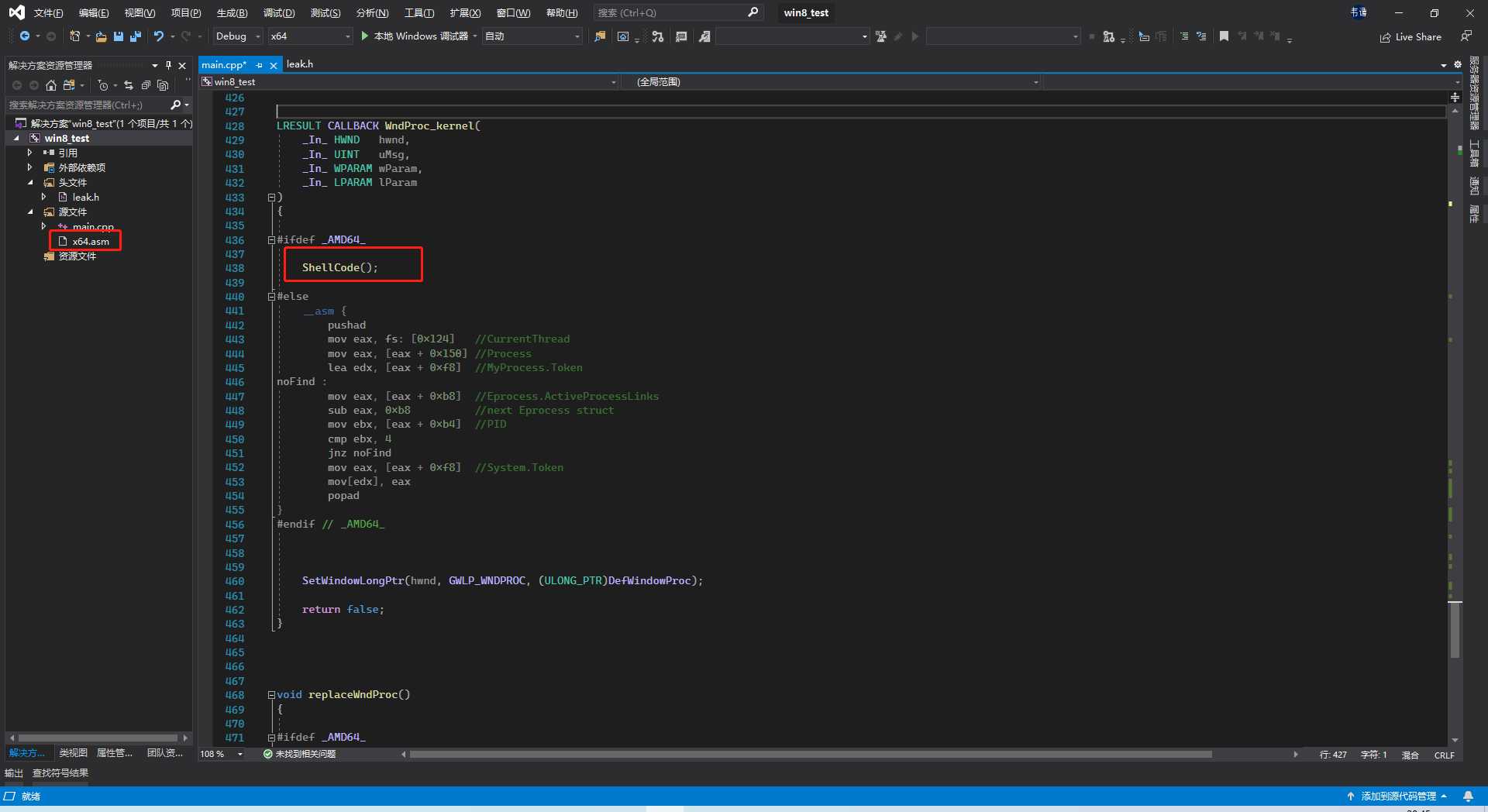Click 添加到源代码管理 in status bar
The height and width of the screenshot is (812, 1488).
(x=1397, y=796)
